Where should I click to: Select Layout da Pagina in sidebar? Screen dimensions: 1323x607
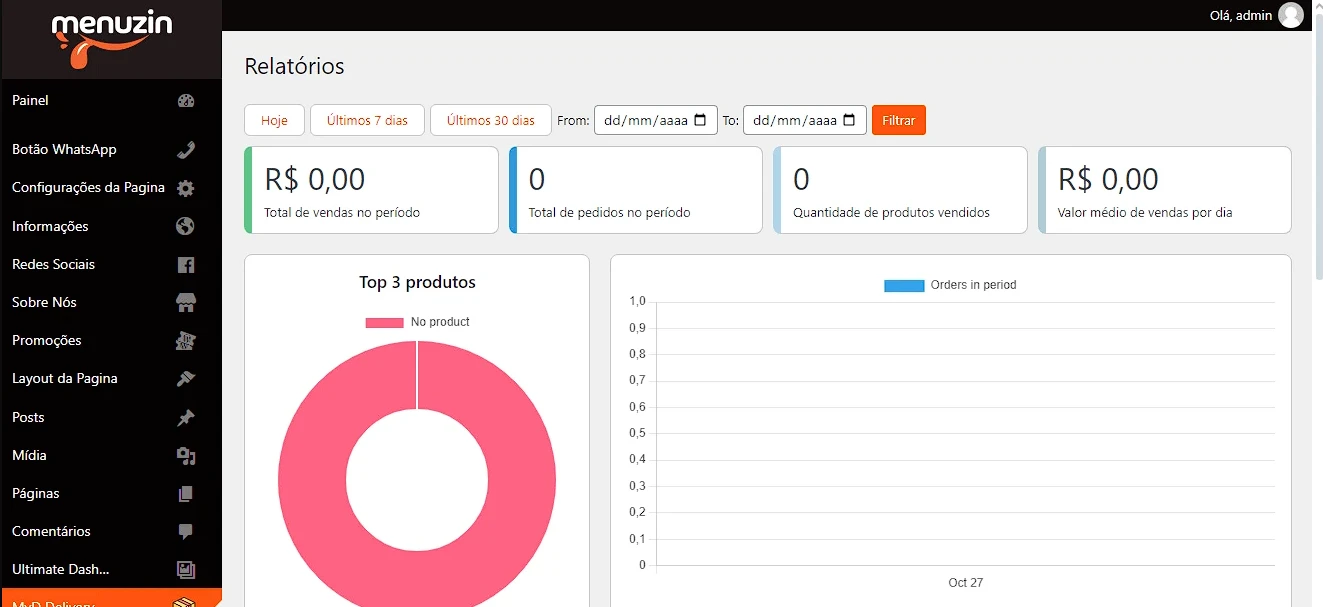pyautogui.click(x=65, y=378)
